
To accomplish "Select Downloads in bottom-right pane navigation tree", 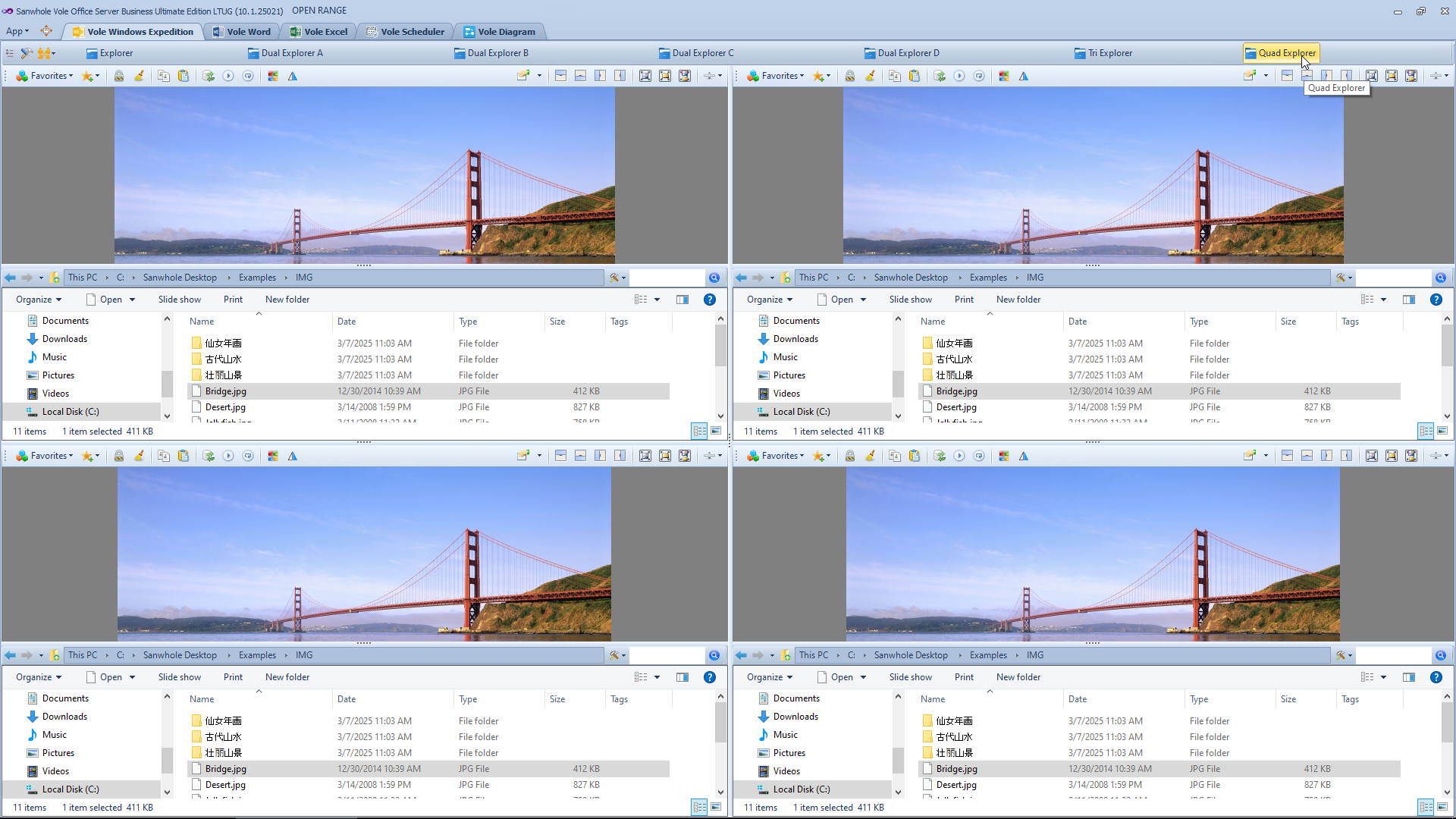I will (x=795, y=717).
